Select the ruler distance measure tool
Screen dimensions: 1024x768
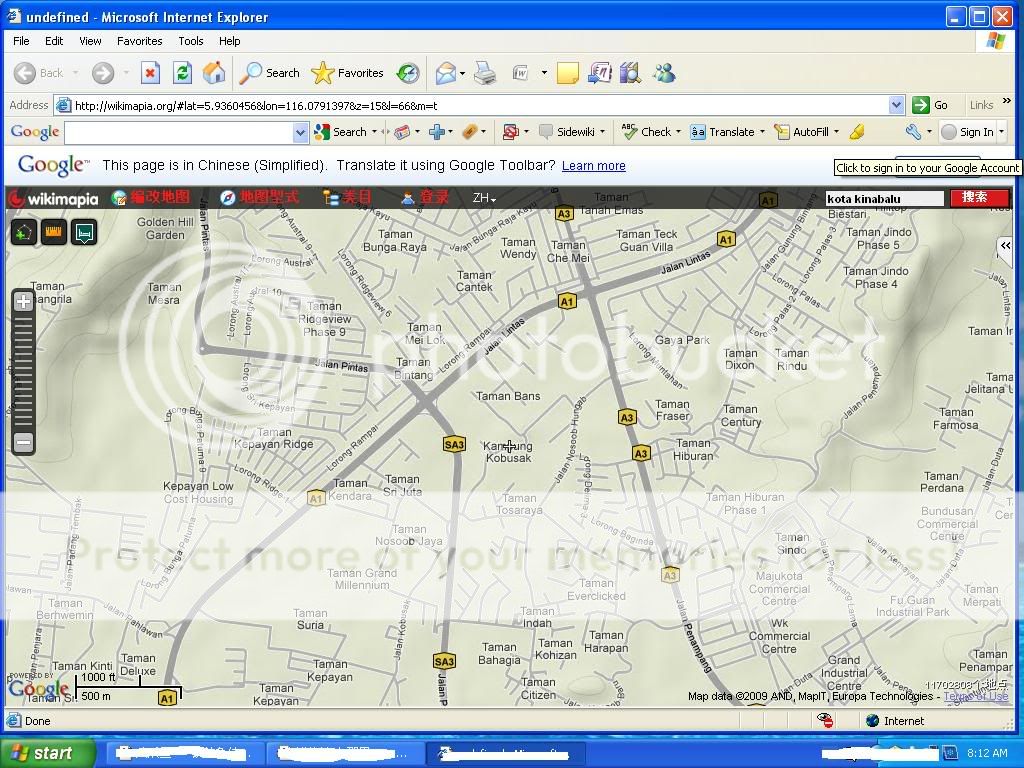click(54, 233)
